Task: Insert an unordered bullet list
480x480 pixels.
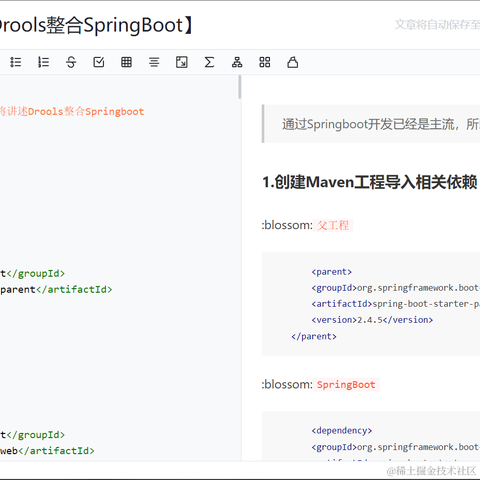Action: (x=15, y=62)
